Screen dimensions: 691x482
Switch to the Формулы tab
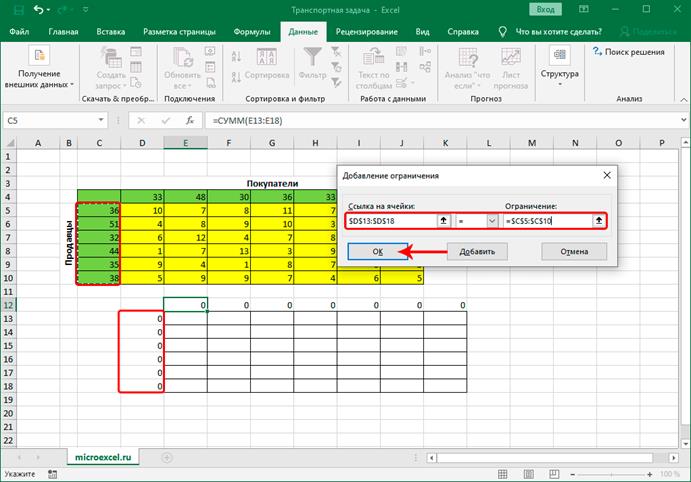(252, 32)
